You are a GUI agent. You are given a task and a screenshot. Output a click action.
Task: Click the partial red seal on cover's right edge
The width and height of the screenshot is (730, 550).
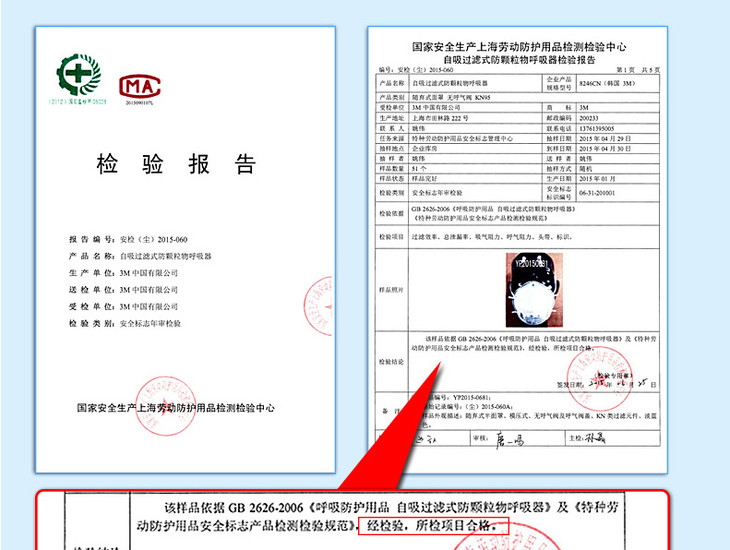[x=320, y=304]
